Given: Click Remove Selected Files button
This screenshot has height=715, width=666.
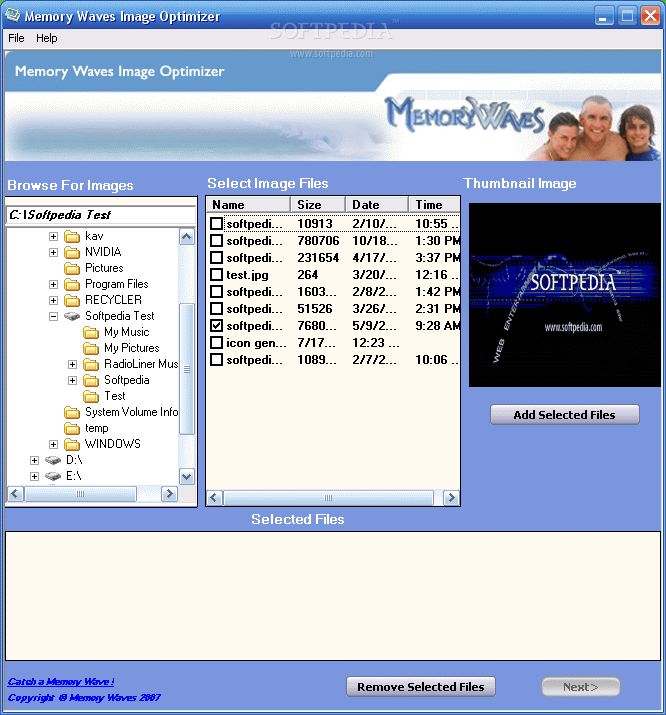Looking at the screenshot, I should coord(421,686).
